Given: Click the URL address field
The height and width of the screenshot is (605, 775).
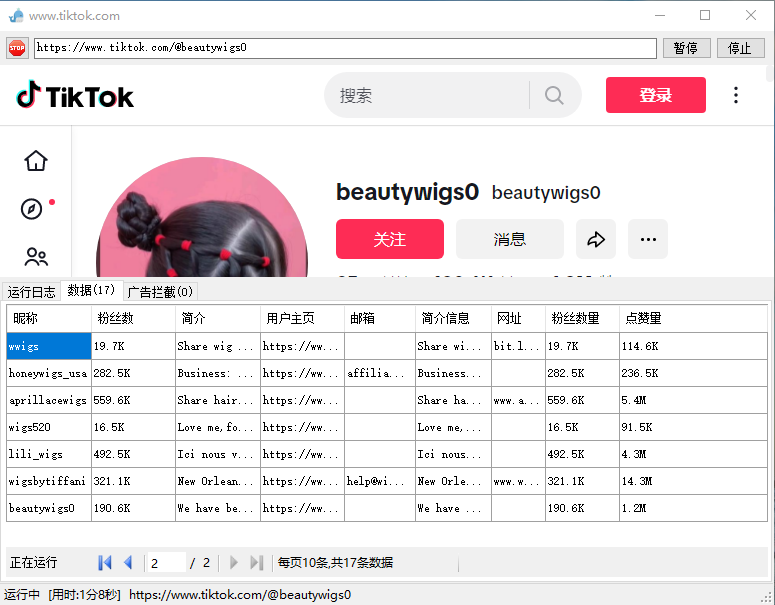Looking at the screenshot, I should click(x=345, y=48).
